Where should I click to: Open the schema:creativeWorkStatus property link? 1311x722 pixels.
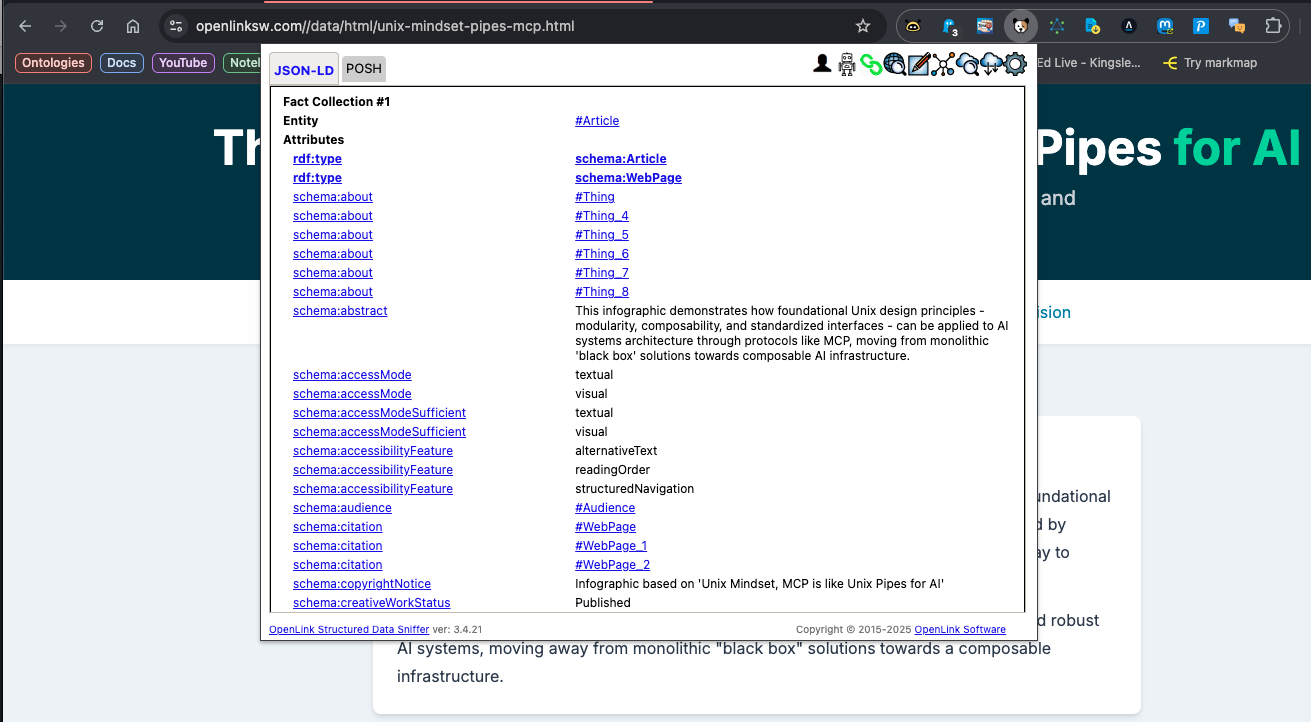[371, 603]
